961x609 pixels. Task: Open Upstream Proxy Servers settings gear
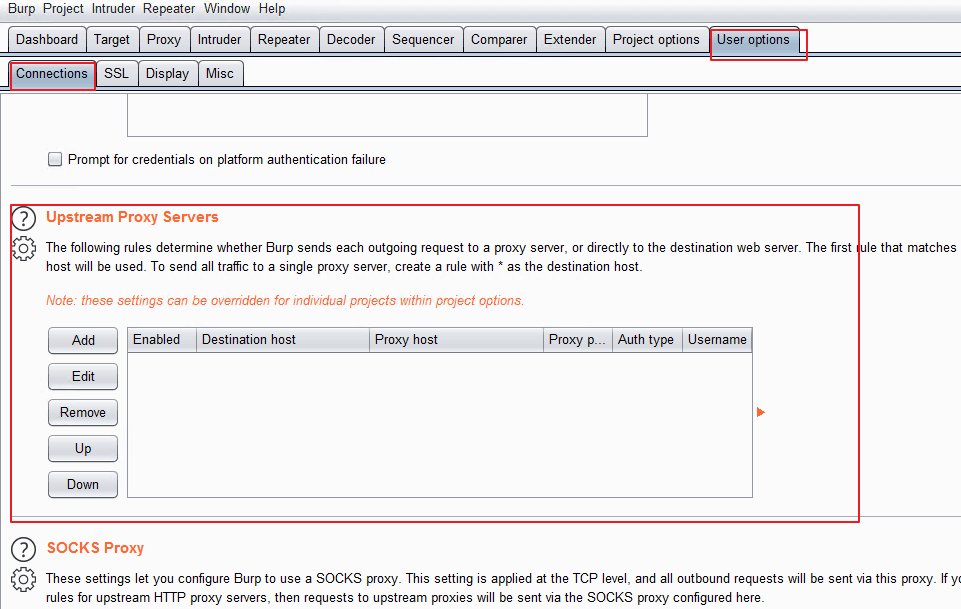(x=24, y=249)
